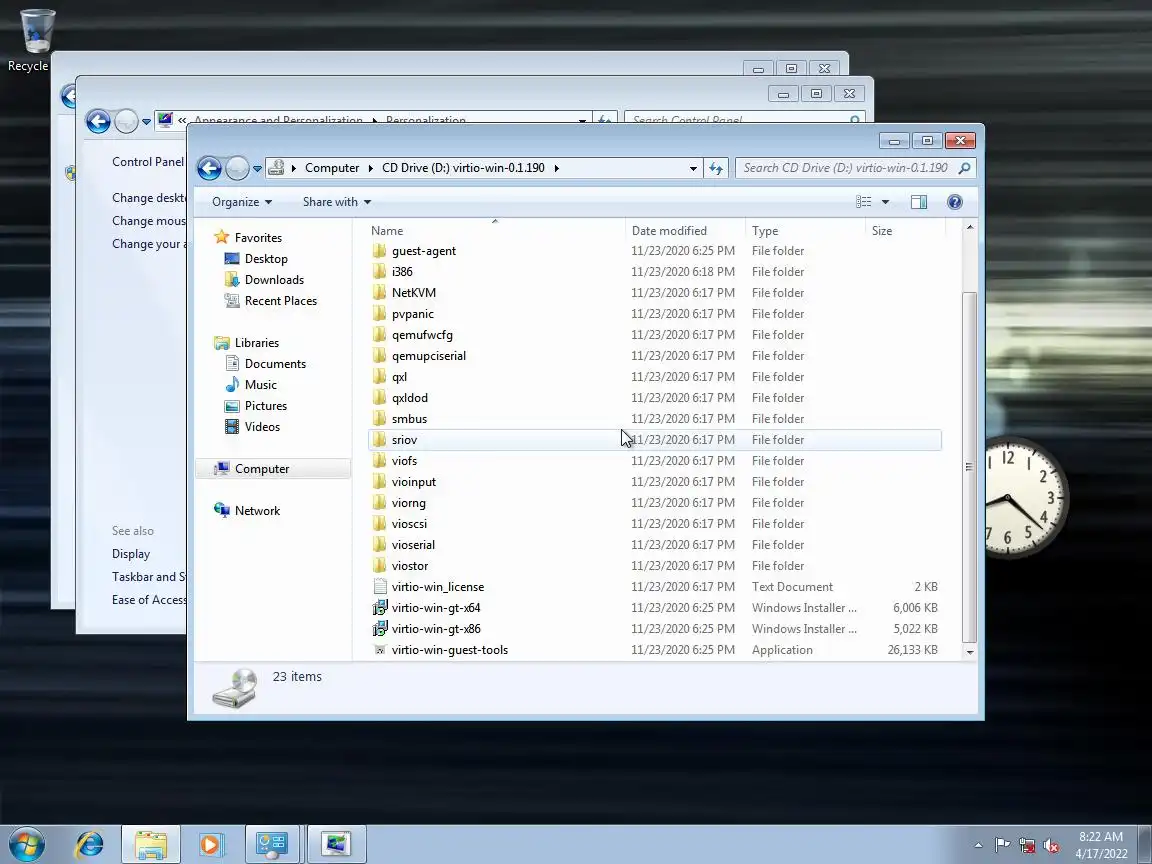The height and width of the screenshot is (864, 1152).
Task: Toggle the preview pane button
Action: [x=918, y=202]
